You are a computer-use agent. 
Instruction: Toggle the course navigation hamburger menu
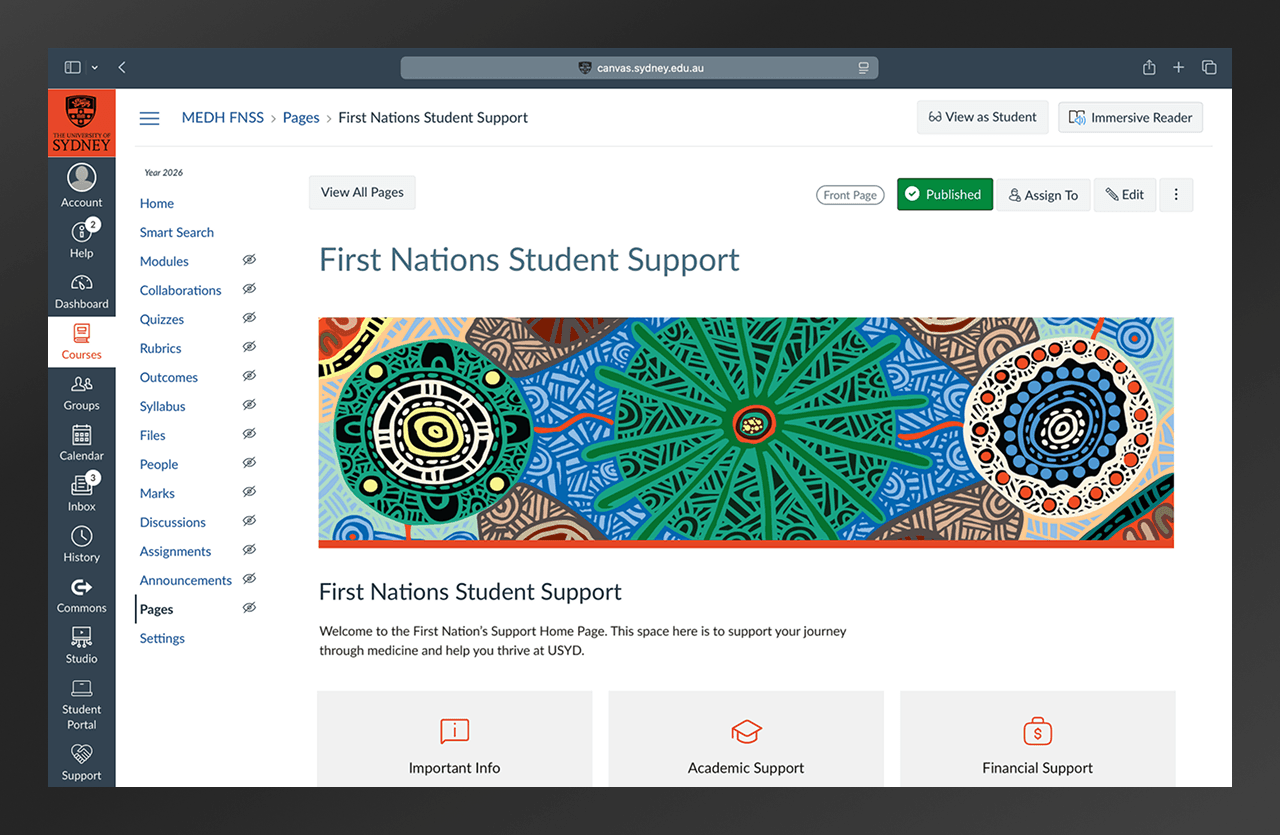point(149,118)
